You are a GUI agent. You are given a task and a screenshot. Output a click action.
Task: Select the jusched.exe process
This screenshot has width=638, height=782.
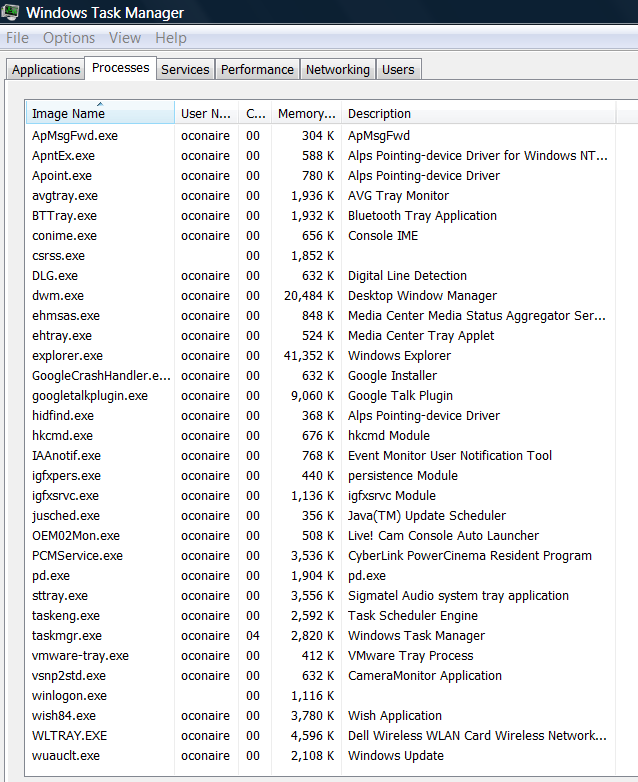[x=320, y=516]
